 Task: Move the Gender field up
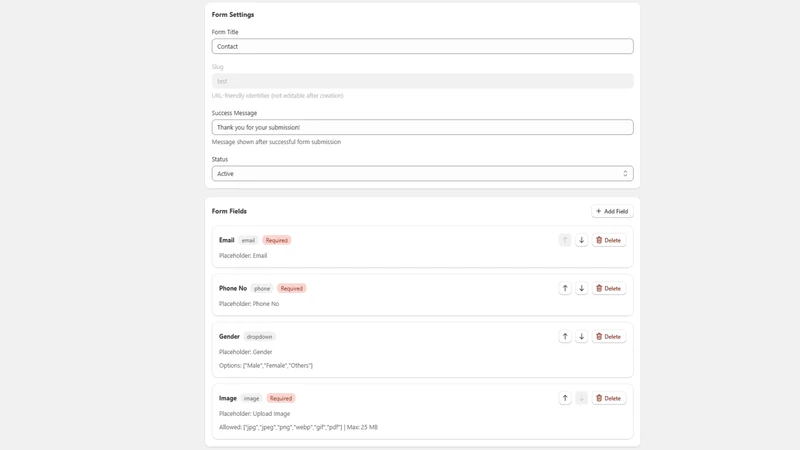pos(565,337)
